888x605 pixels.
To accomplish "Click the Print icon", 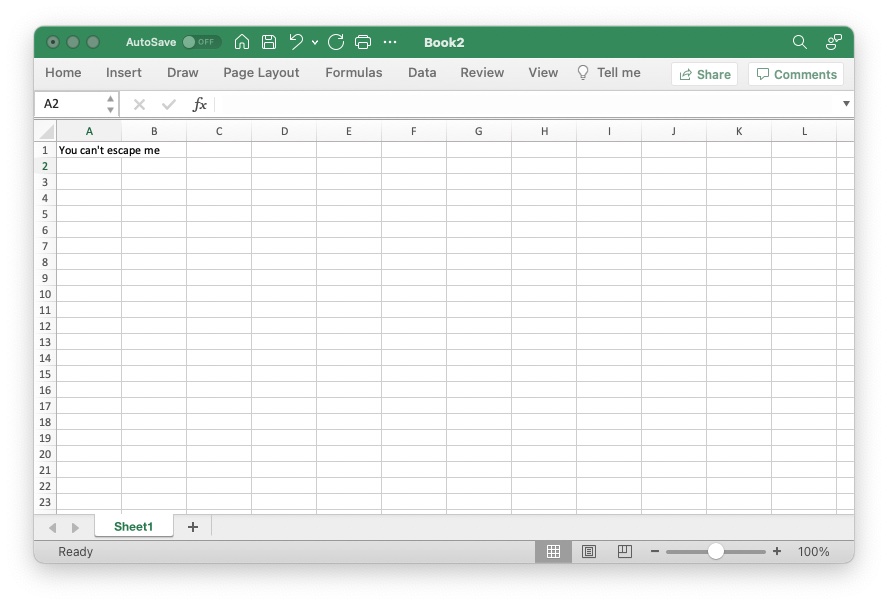I will tap(363, 42).
